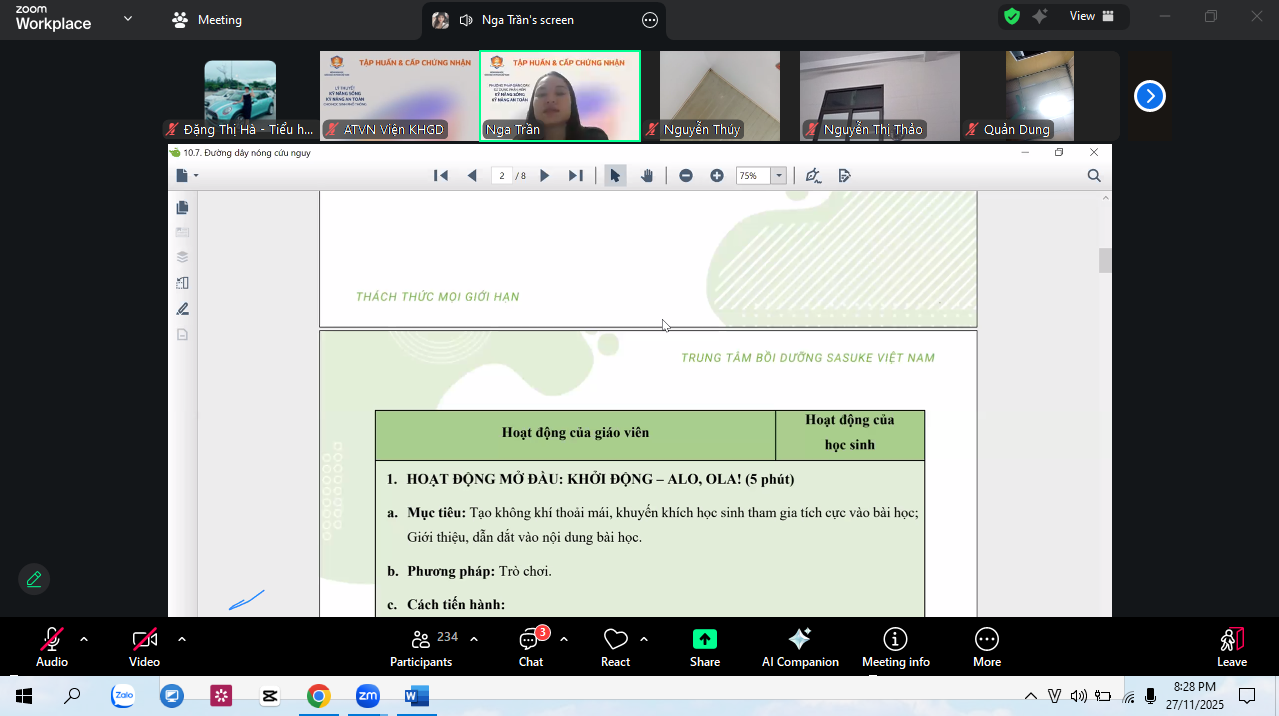Open the Participants list

click(421, 640)
